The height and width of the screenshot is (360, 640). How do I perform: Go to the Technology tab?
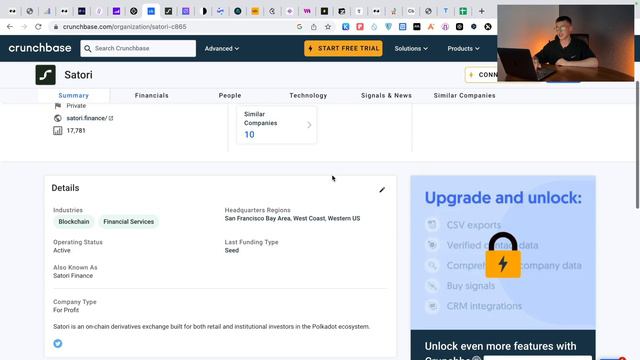point(308,96)
